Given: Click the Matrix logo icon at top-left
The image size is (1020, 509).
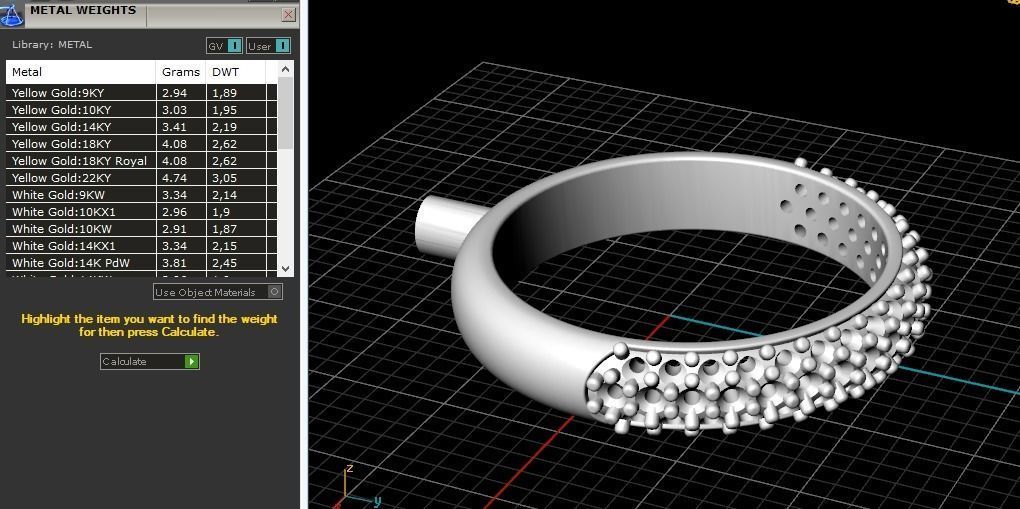Looking at the screenshot, I should pyautogui.click(x=12, y=14).
